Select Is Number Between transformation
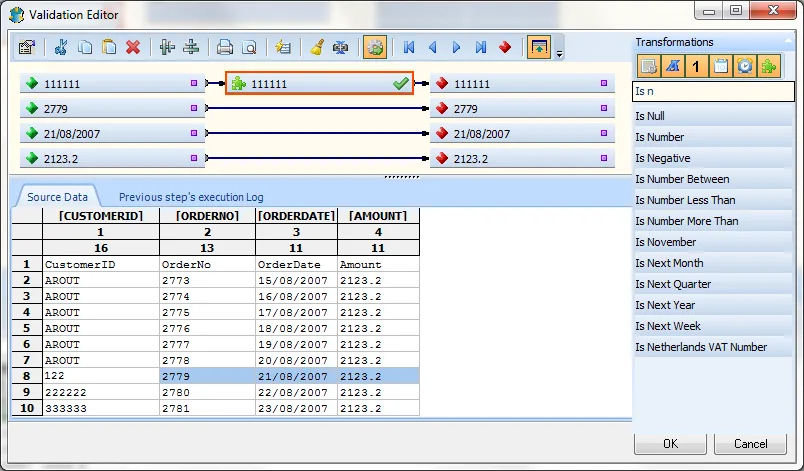804x471 pixels. tap(713, 179)
